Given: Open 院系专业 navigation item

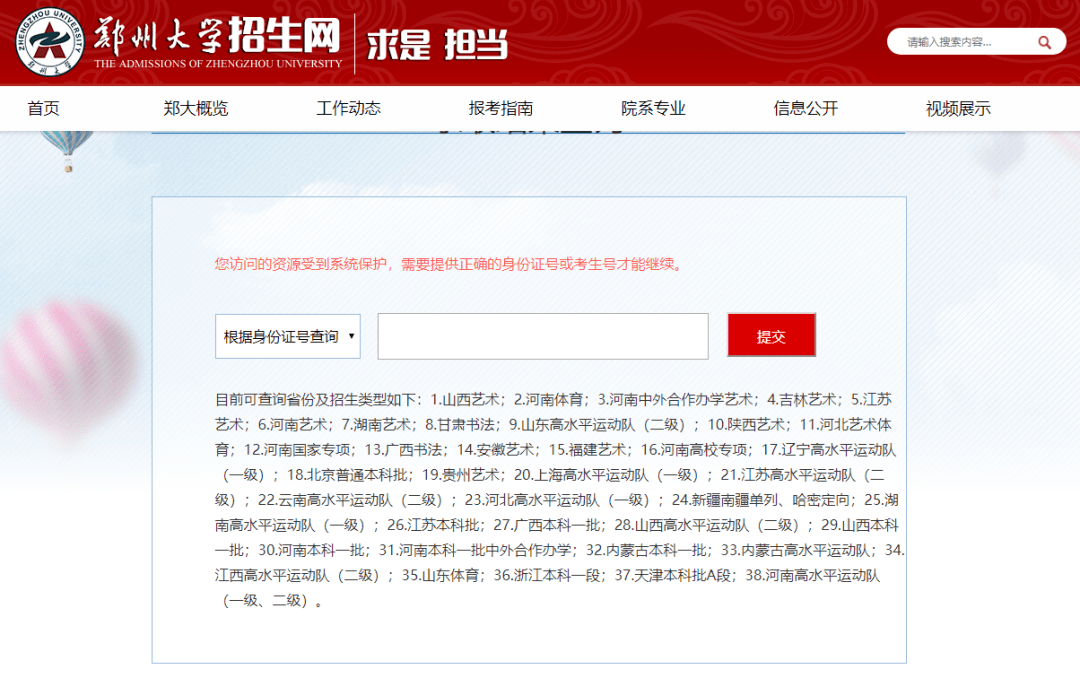Looking at the screenshot, I should (x=654, y=108).
